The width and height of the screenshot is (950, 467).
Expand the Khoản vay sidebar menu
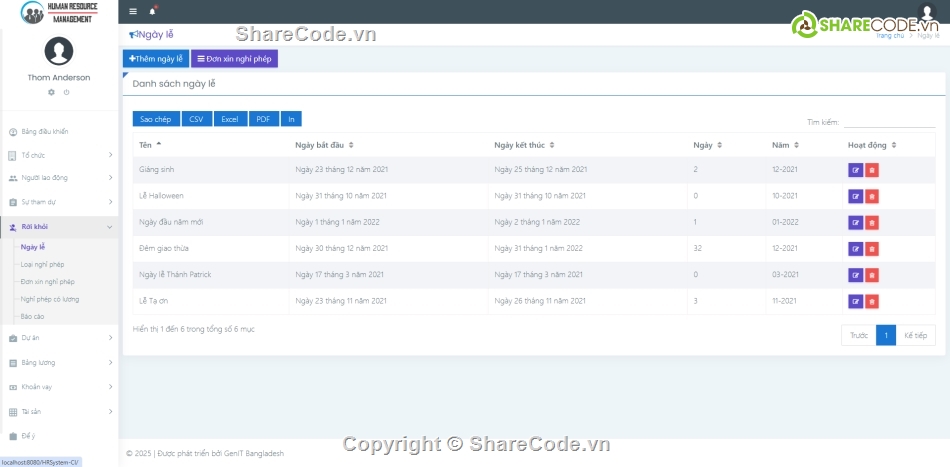click(x=59, y=386)
